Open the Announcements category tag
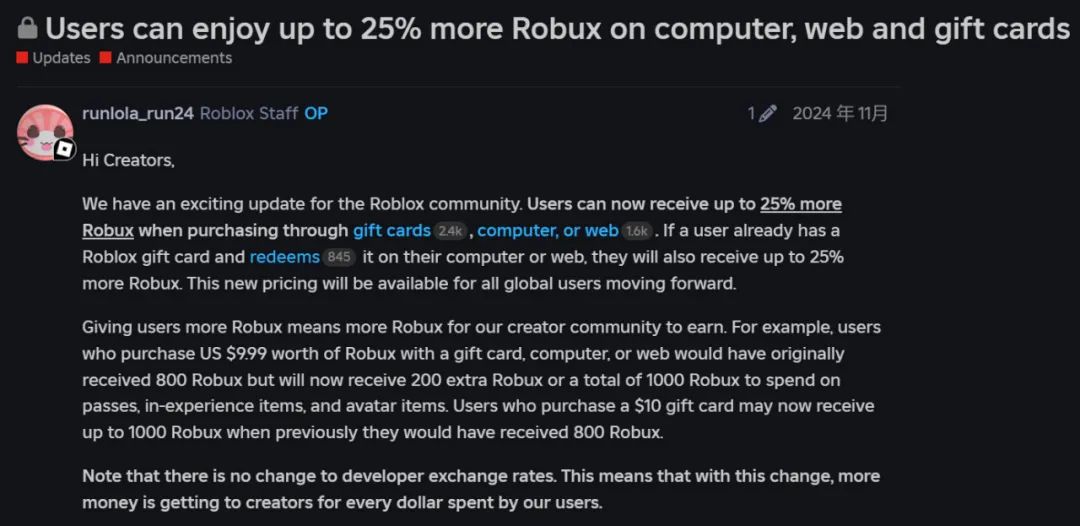Viewport: 1080px width, 526px height. coord(174,58)
